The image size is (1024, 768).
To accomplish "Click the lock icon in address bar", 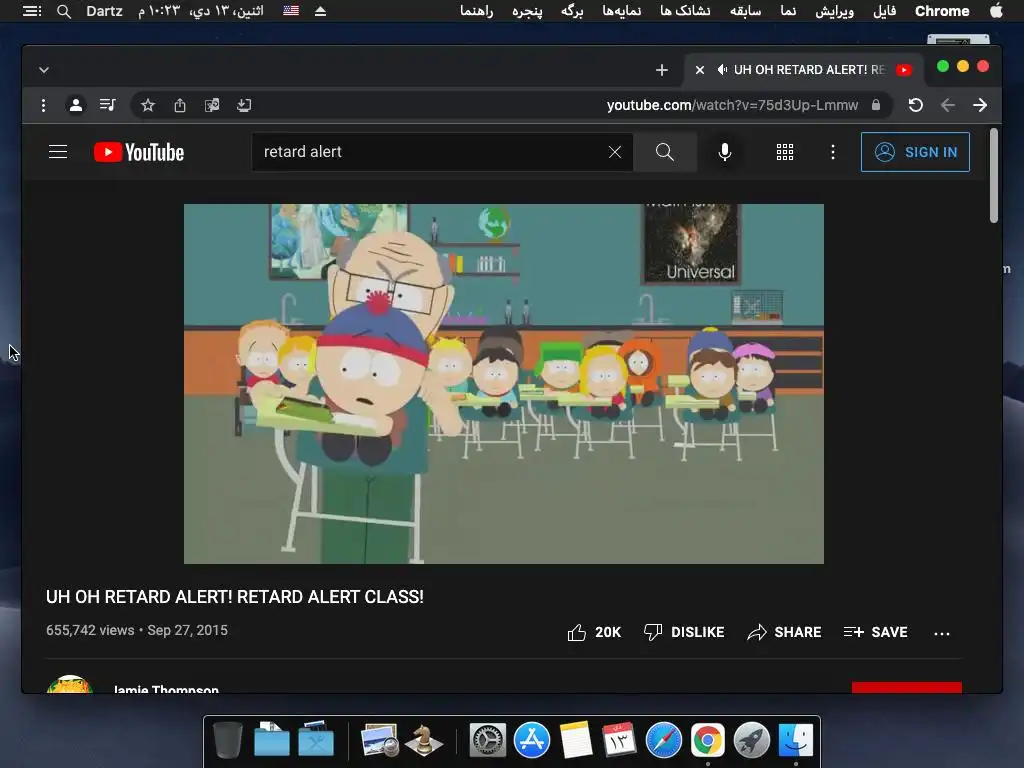I will tap(876, 105).
